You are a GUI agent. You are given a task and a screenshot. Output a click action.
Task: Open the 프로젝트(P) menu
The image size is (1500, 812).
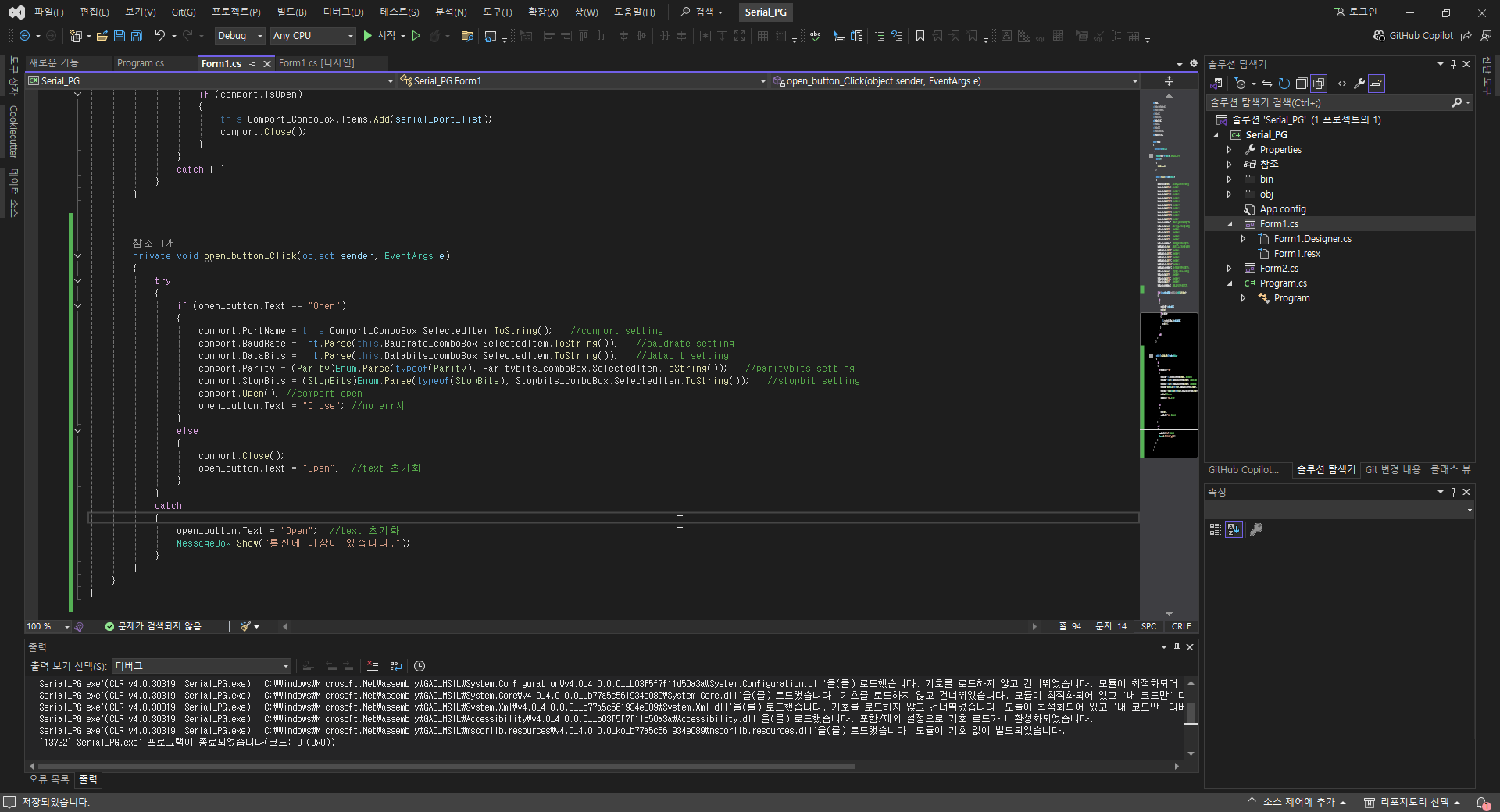236,12
